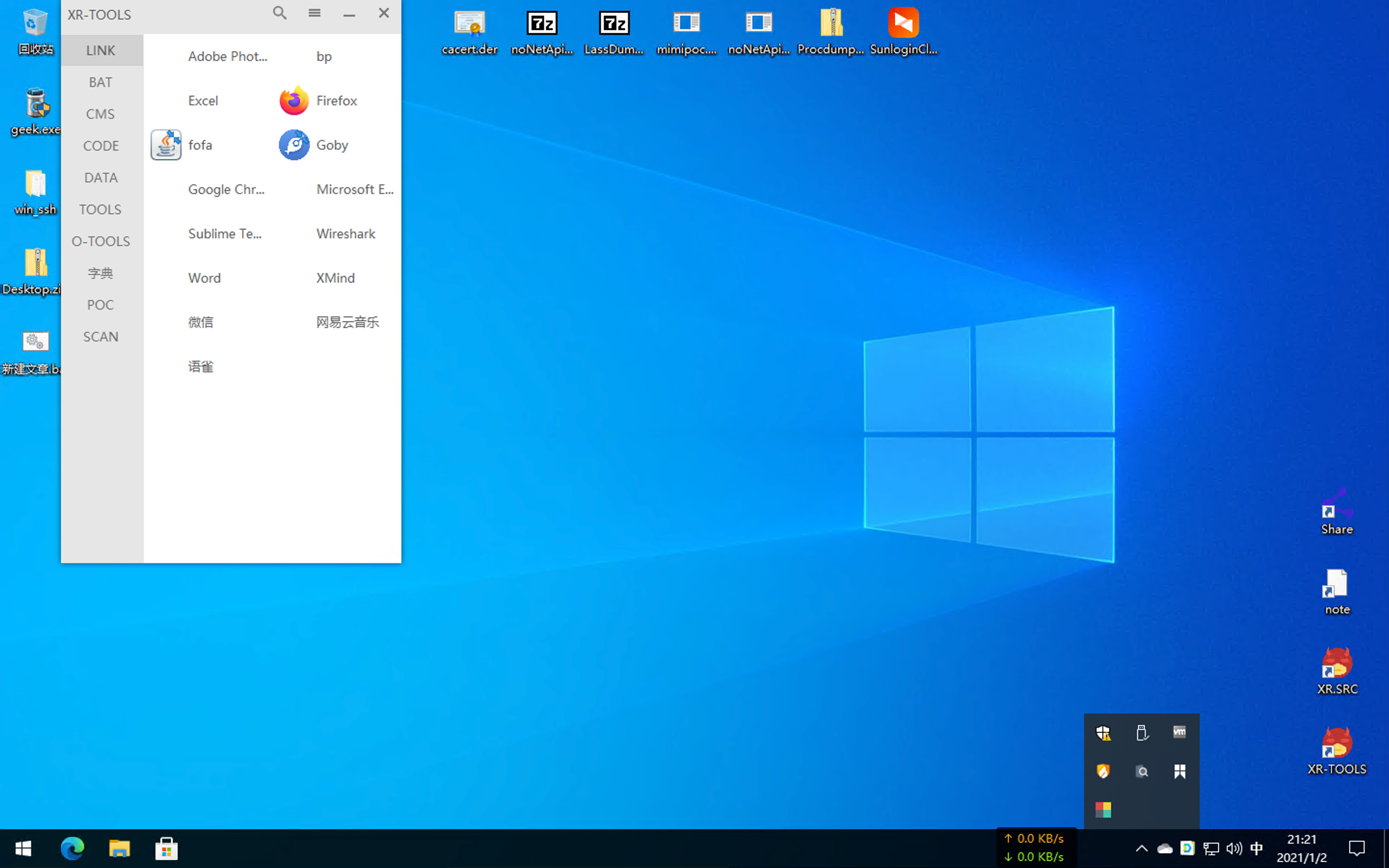This screenshot has width=1389, height=868.
Task: Open the XR-TOOLS hamburger menu
Action: pyautogui.click(x=314, y=13)
